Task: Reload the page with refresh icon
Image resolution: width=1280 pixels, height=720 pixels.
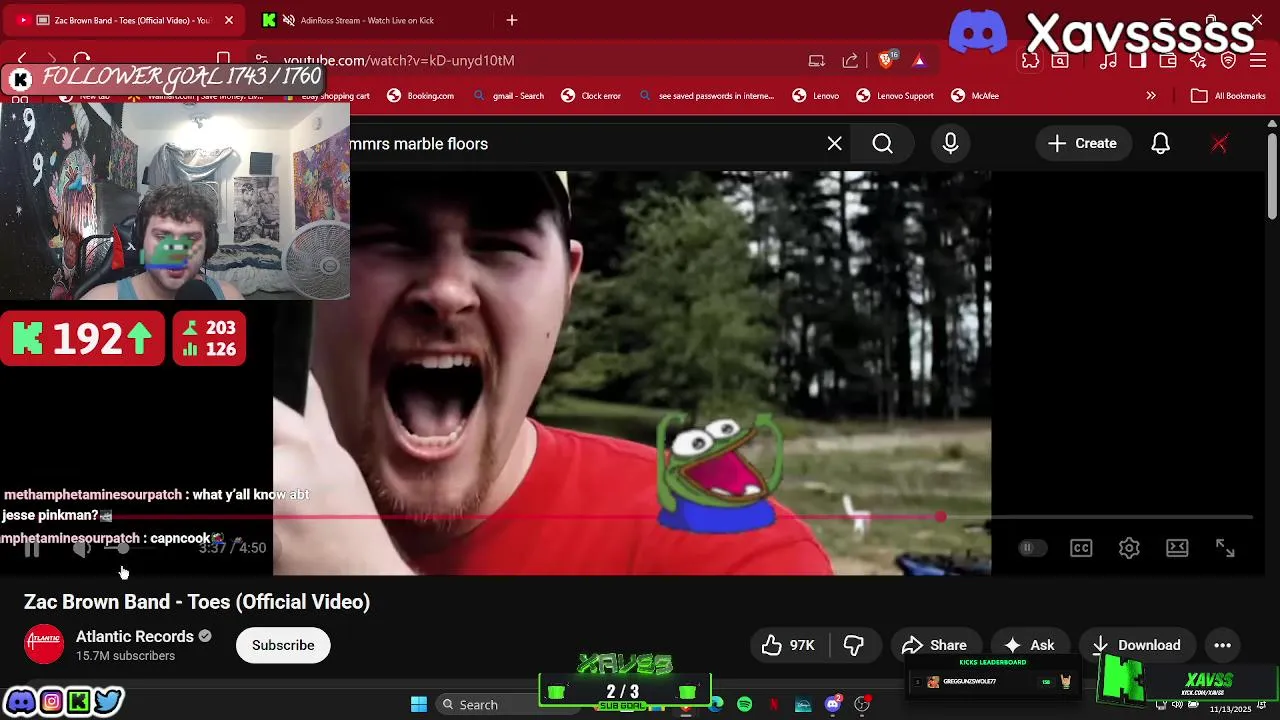Action: pos(82,61)
